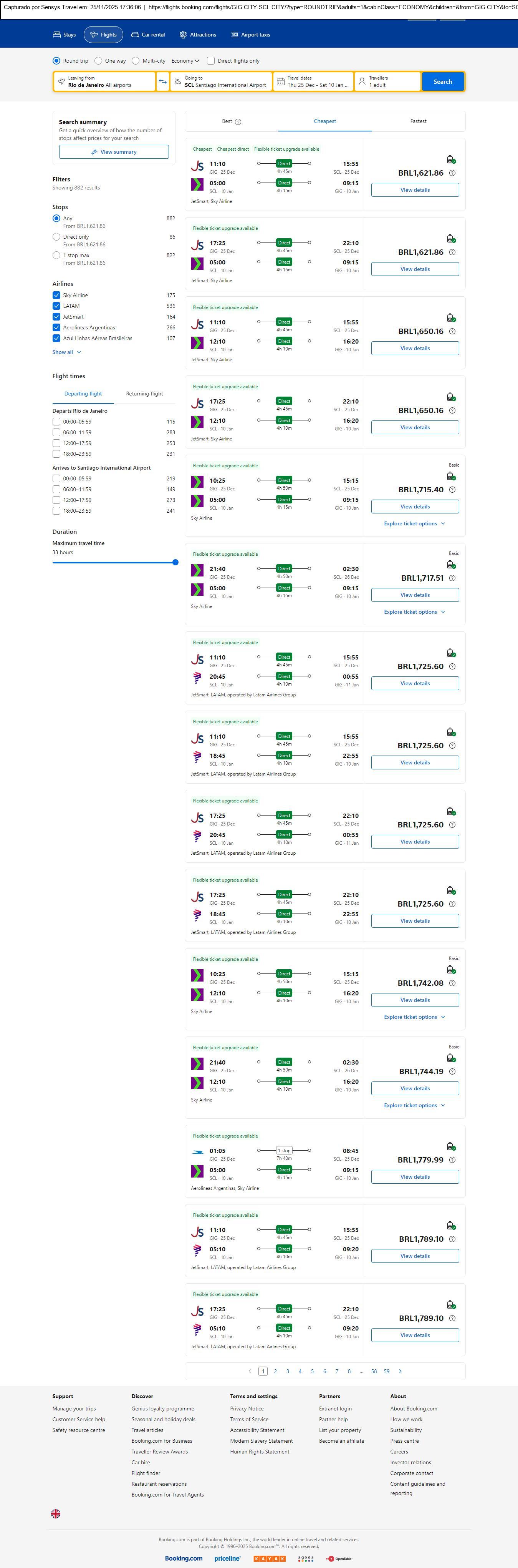Click the next page arrow in pagination
The image size is (518, 1568).
click(x=400, y=1371)
